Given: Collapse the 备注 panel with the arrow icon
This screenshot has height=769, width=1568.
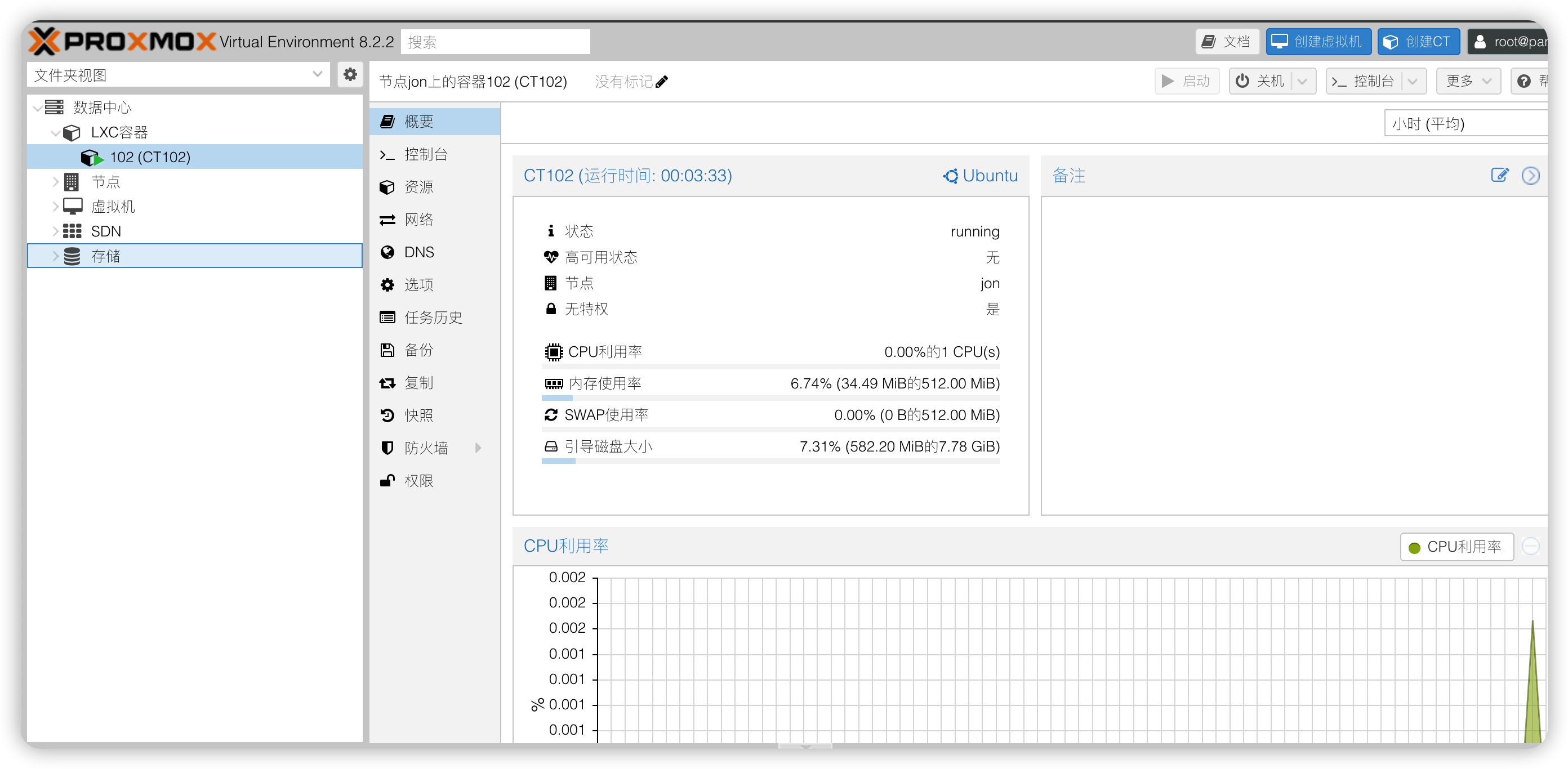Looking at the screenshot, I should [x=1530, y=175].
